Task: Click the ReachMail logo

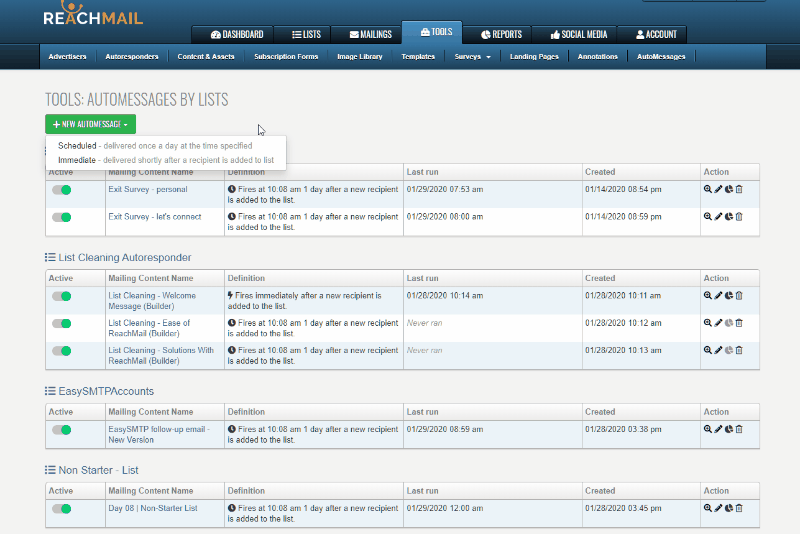Action: click(x=93, y=17)
